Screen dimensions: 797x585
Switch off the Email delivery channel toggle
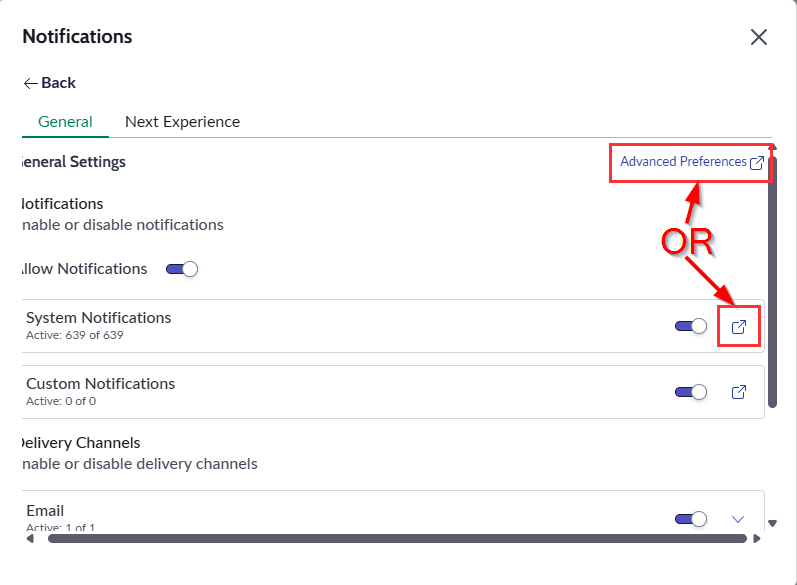point(691,518)
